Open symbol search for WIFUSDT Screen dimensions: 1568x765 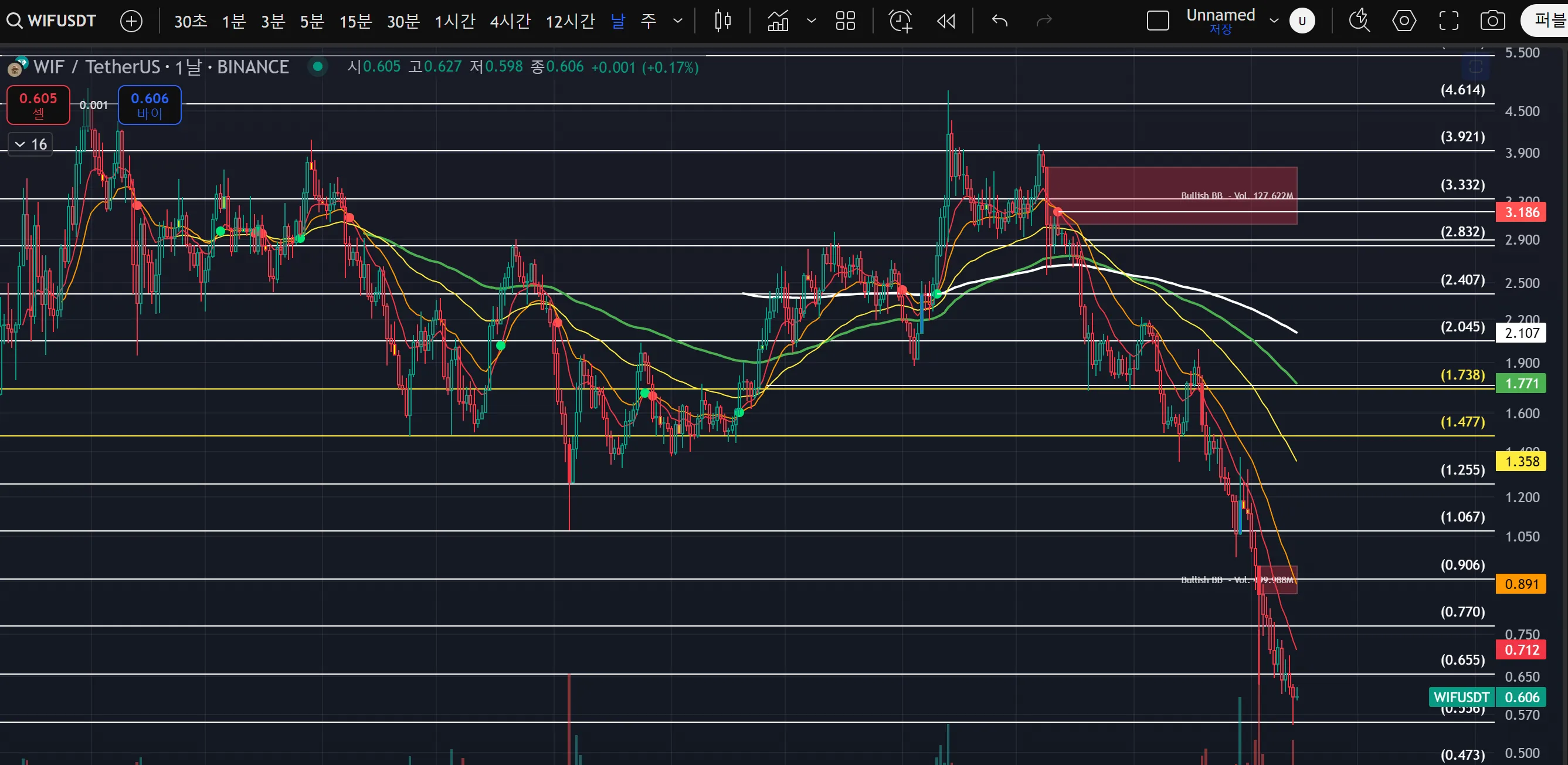pyautogui.click(x=51, y=21)
